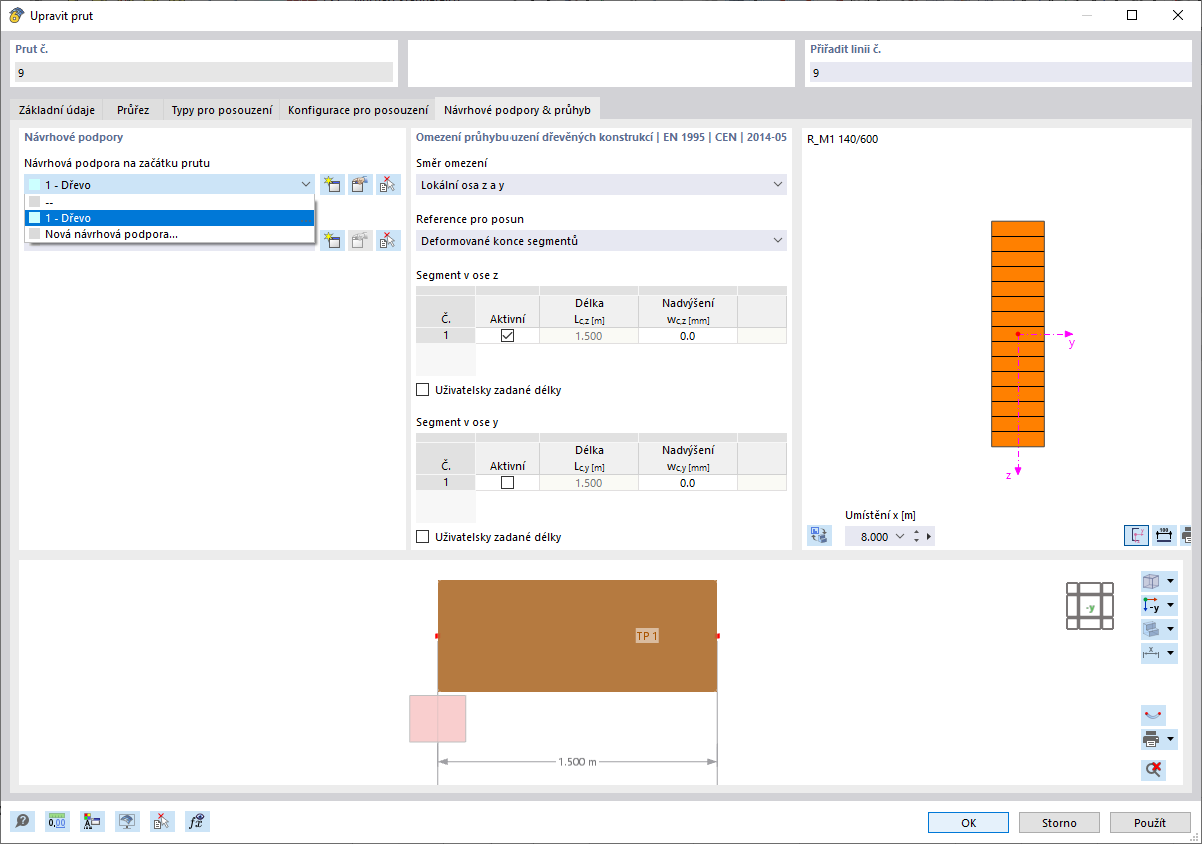Click play arrow next to Umístění x
Screen dimensions: 1202x844
(929, 537)
